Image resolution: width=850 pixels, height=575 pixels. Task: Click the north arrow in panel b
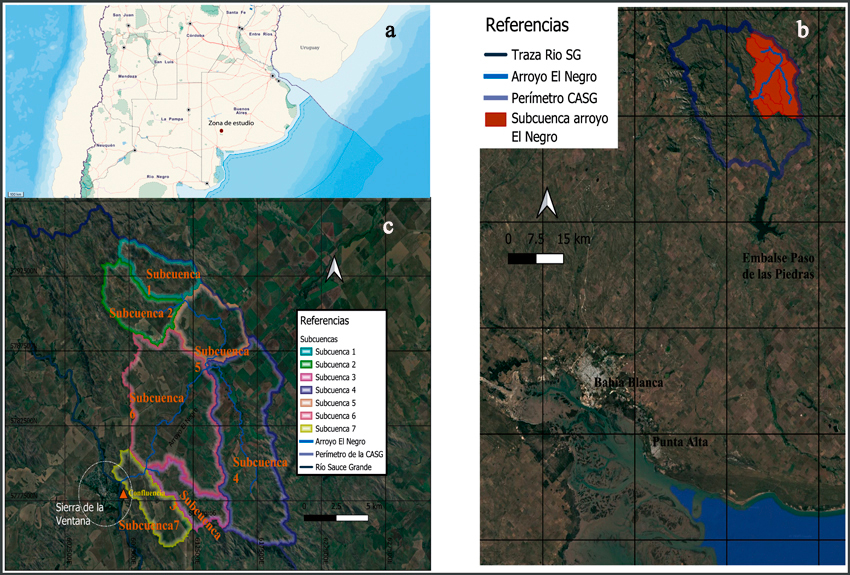[x=545, y=204]
